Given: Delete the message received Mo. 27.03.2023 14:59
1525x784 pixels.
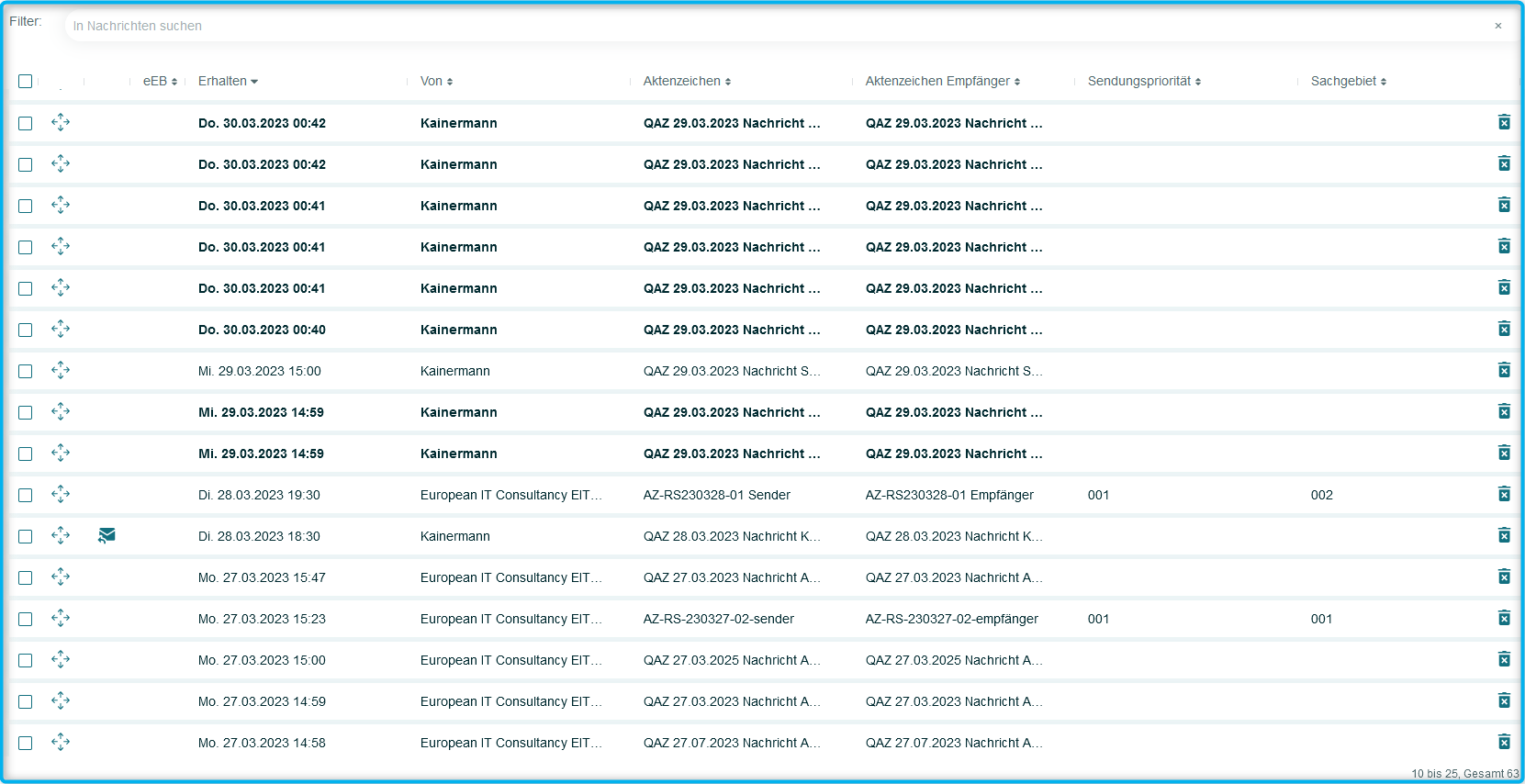Looking at the screenshot, I should (x=1504, y=700).
